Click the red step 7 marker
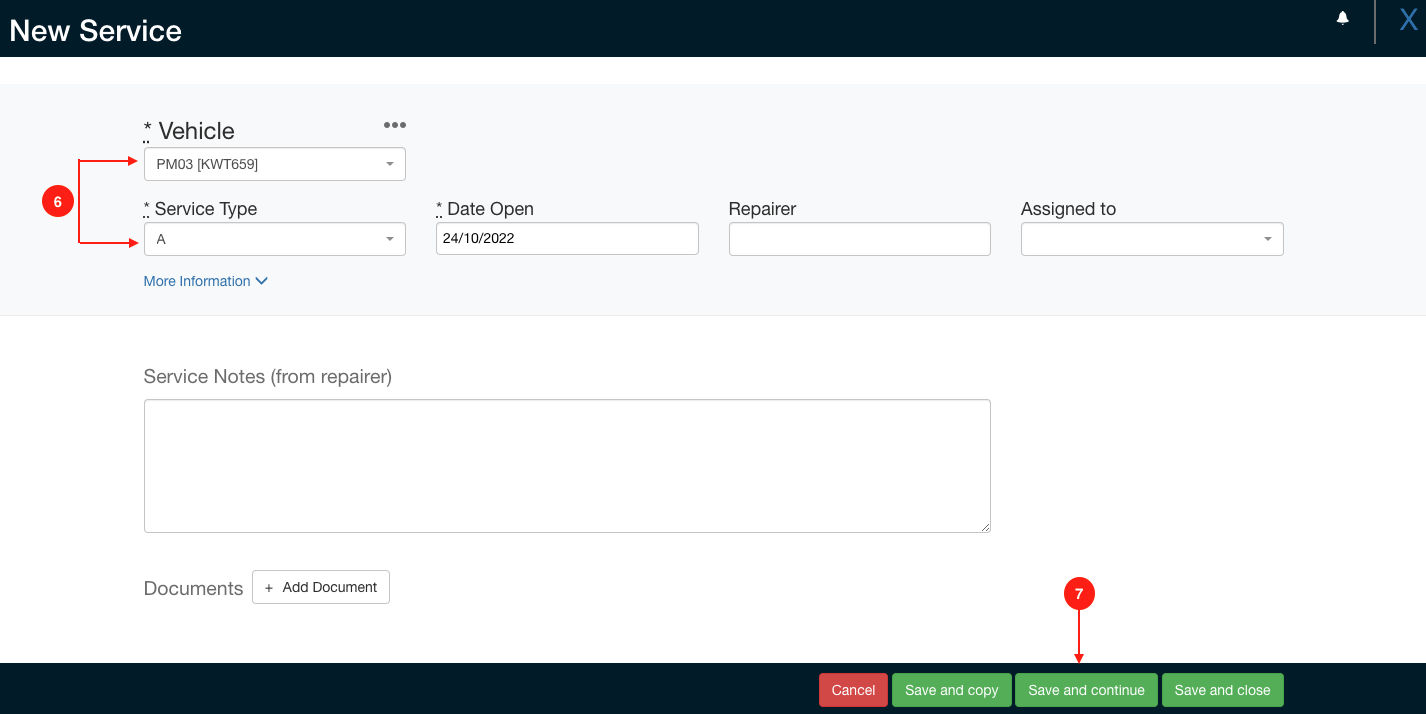This screenshot has height=714, width=1426. tap(1078, 594)
